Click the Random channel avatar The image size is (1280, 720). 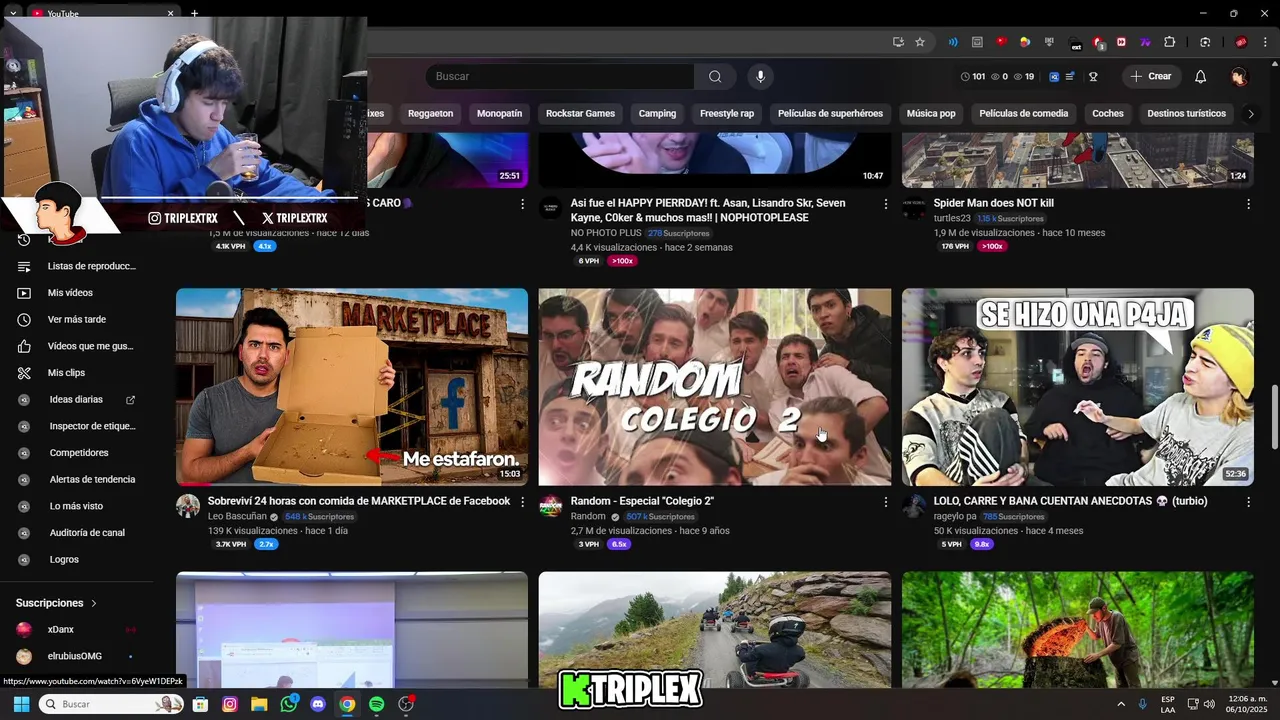point(551,506)
